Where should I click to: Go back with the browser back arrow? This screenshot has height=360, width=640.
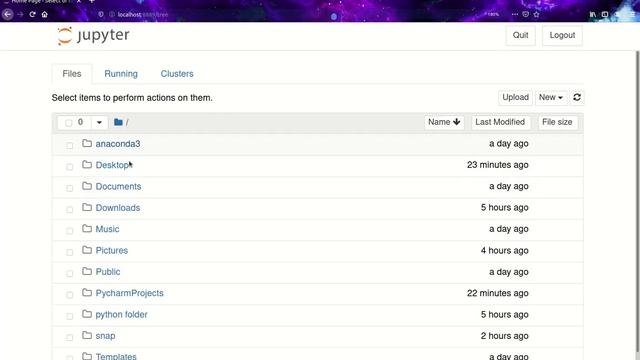[x=7, y=14]
